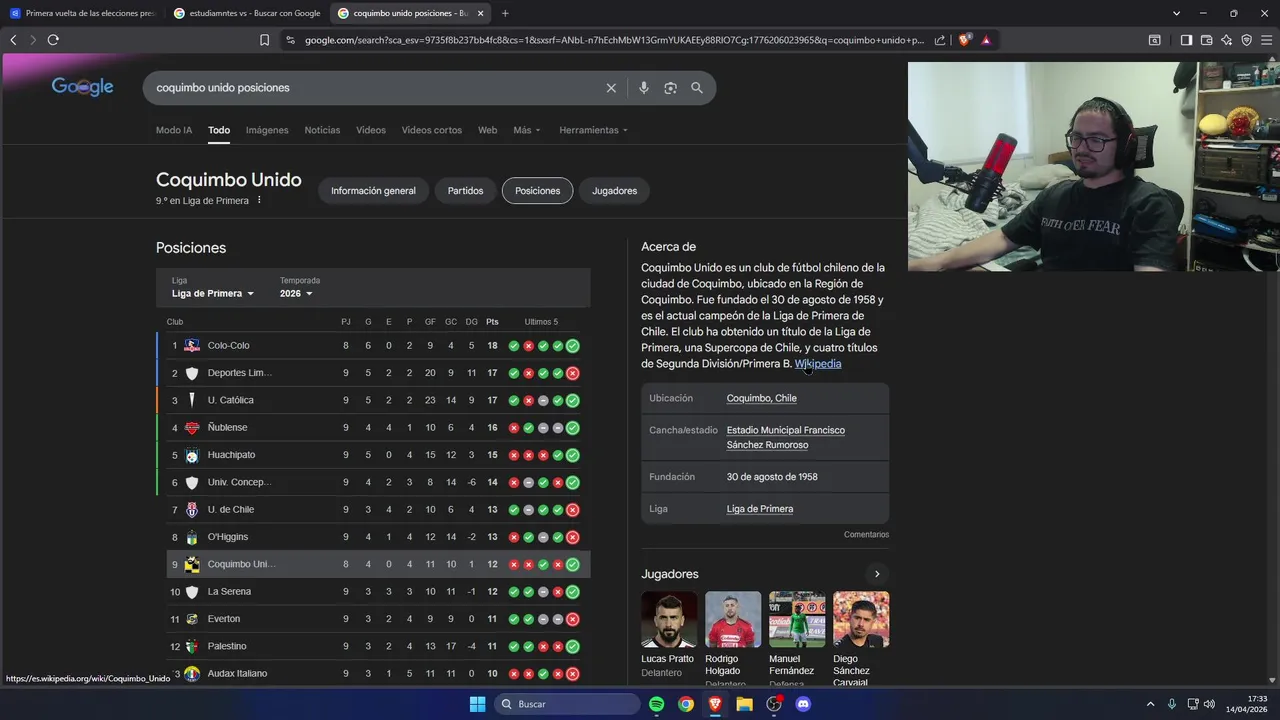Open File Explorer from the taskbar

744,704
